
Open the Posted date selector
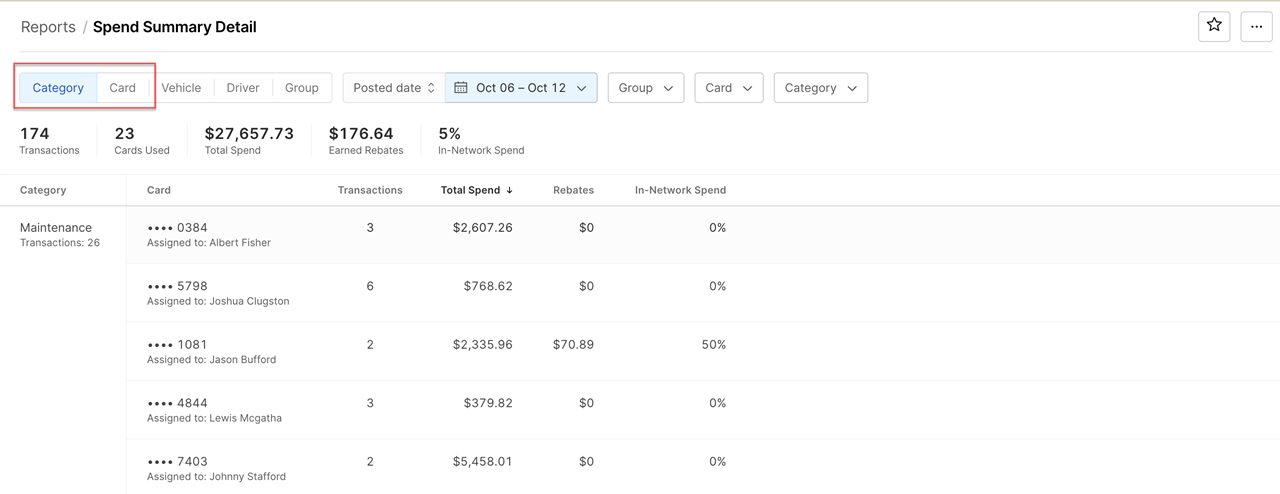(393, 88)
